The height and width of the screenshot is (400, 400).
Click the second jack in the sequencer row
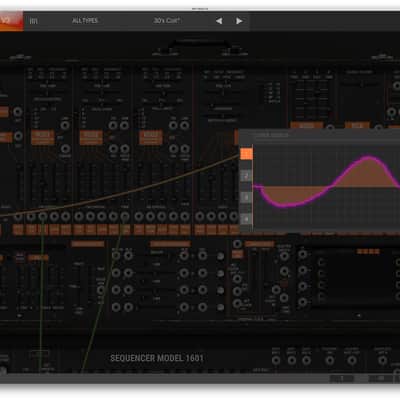(292, 360)
